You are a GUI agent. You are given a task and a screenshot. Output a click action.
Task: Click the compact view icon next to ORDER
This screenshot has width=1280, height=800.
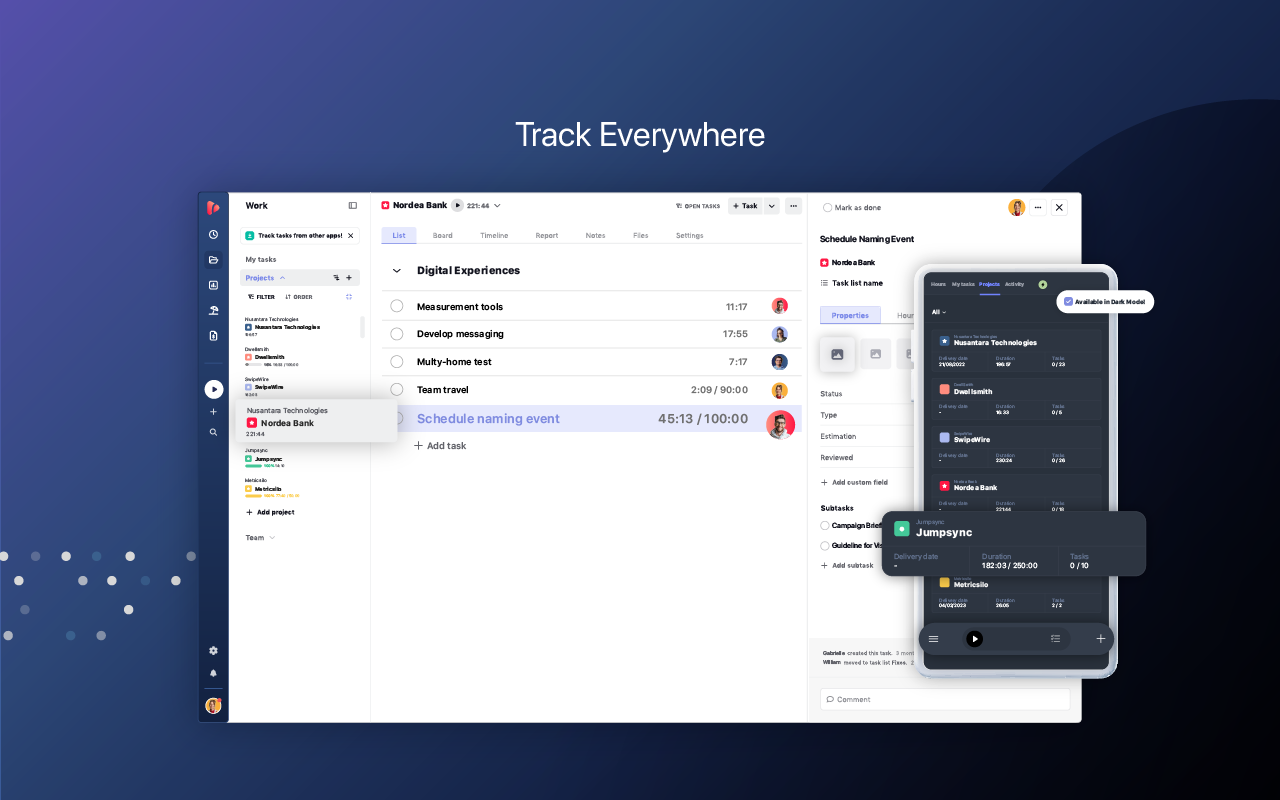[349, 297]
